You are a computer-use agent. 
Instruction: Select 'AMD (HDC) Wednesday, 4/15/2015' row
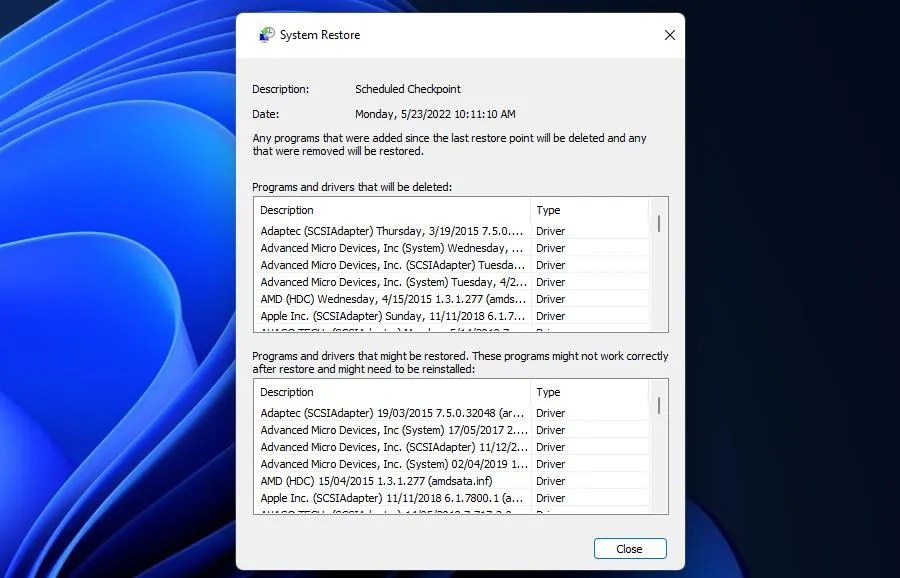pos(452,299)
